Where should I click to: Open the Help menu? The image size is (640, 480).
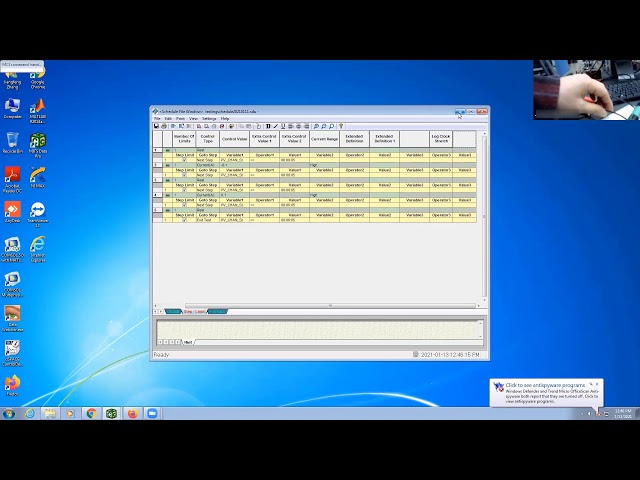coord(225,118)
